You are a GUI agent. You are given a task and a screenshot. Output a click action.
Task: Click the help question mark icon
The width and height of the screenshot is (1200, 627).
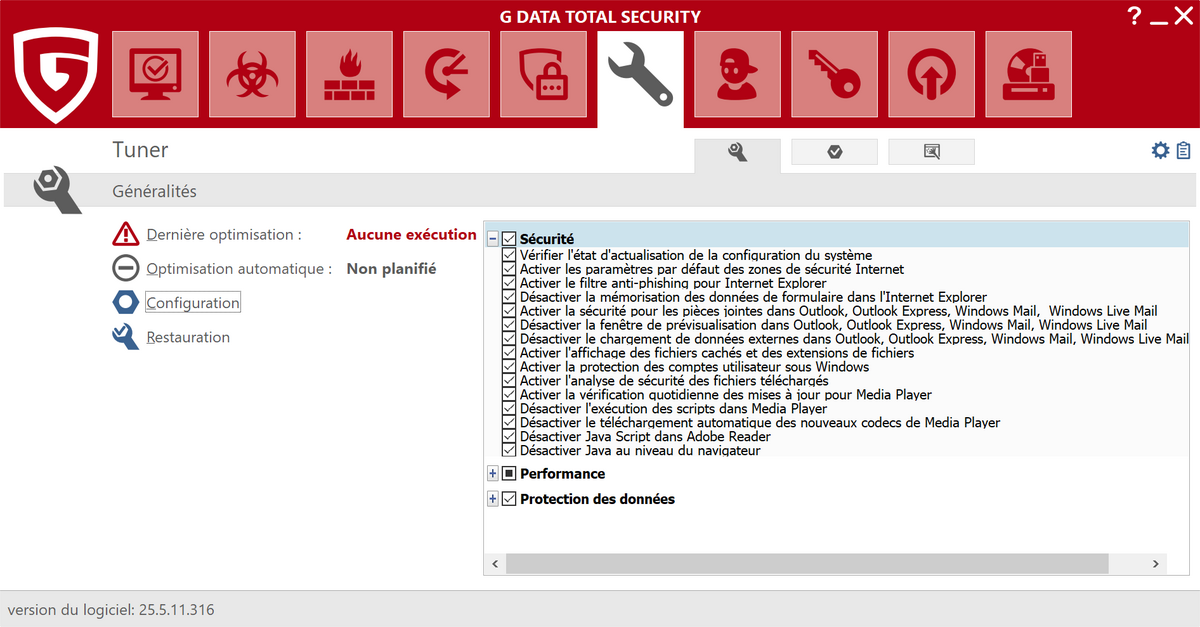click(x=1133, y=16)
